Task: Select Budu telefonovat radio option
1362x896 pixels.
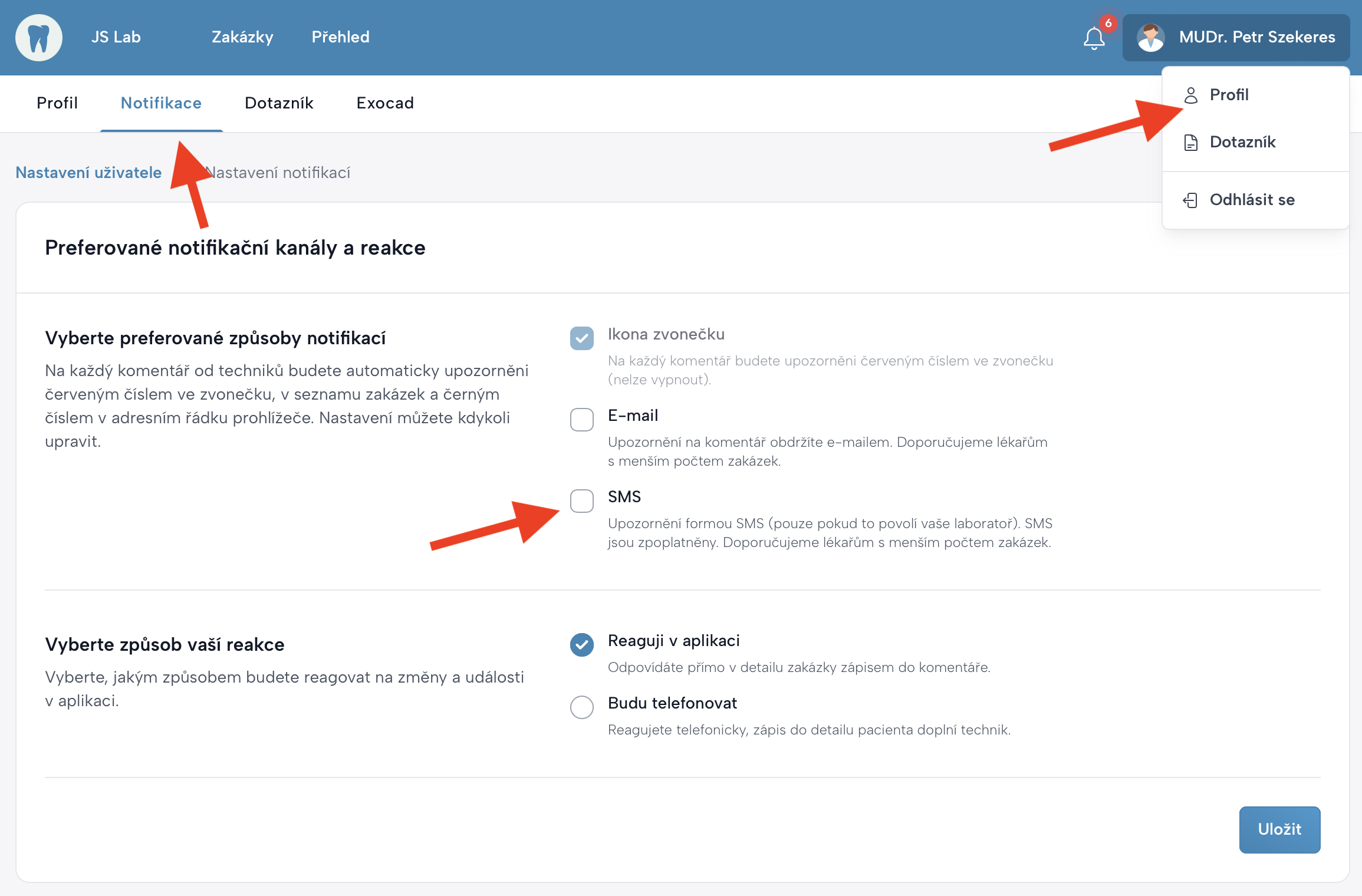Action: 581,707
